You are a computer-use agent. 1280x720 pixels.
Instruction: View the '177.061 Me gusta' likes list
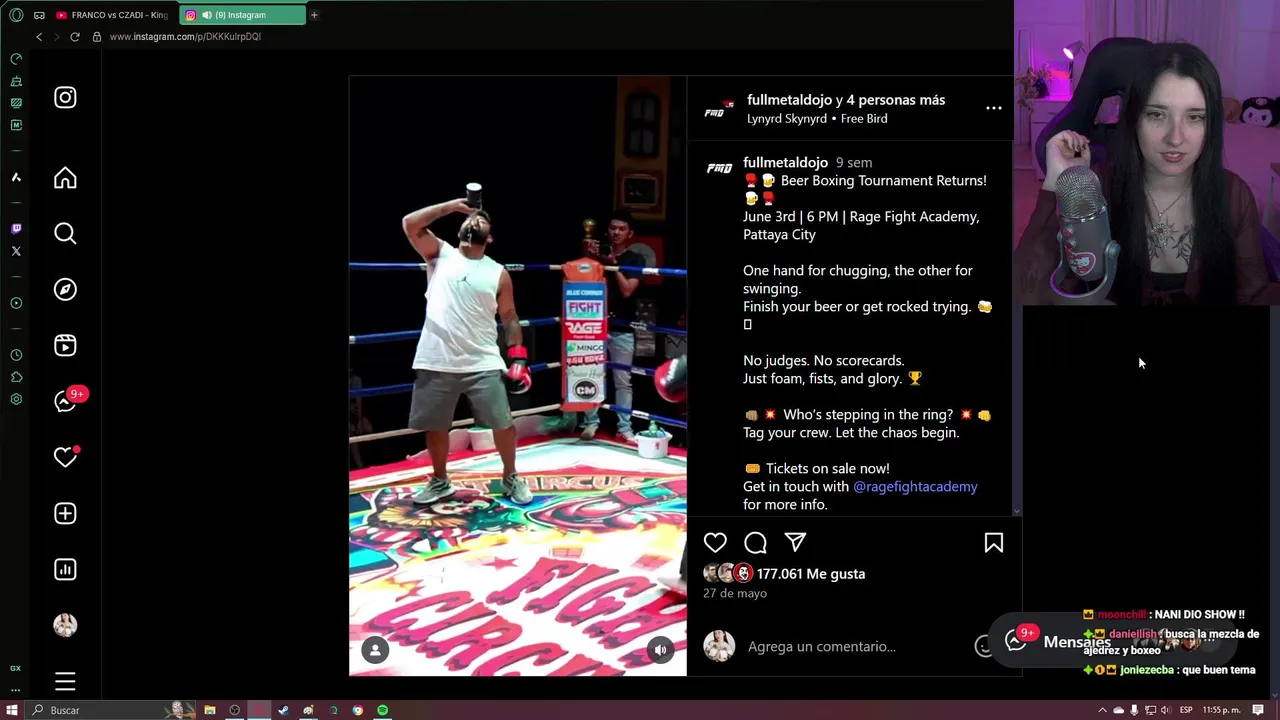point(811,574)
